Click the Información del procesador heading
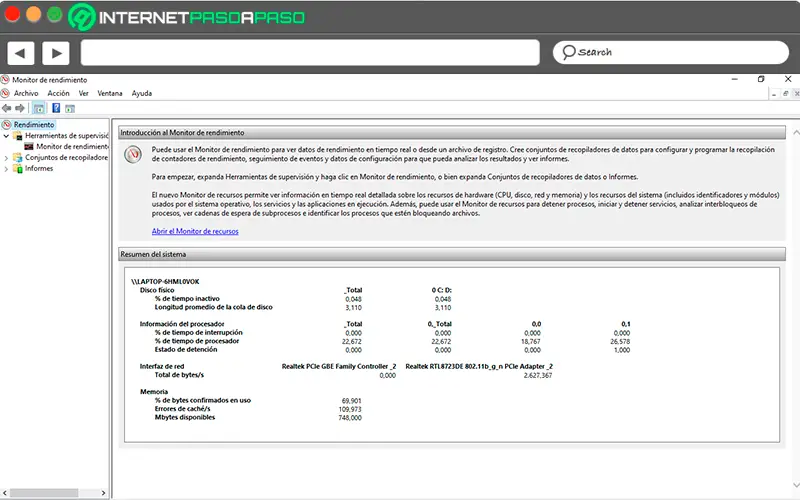This screenshot has height=500, width=800. tap(182, 324)
